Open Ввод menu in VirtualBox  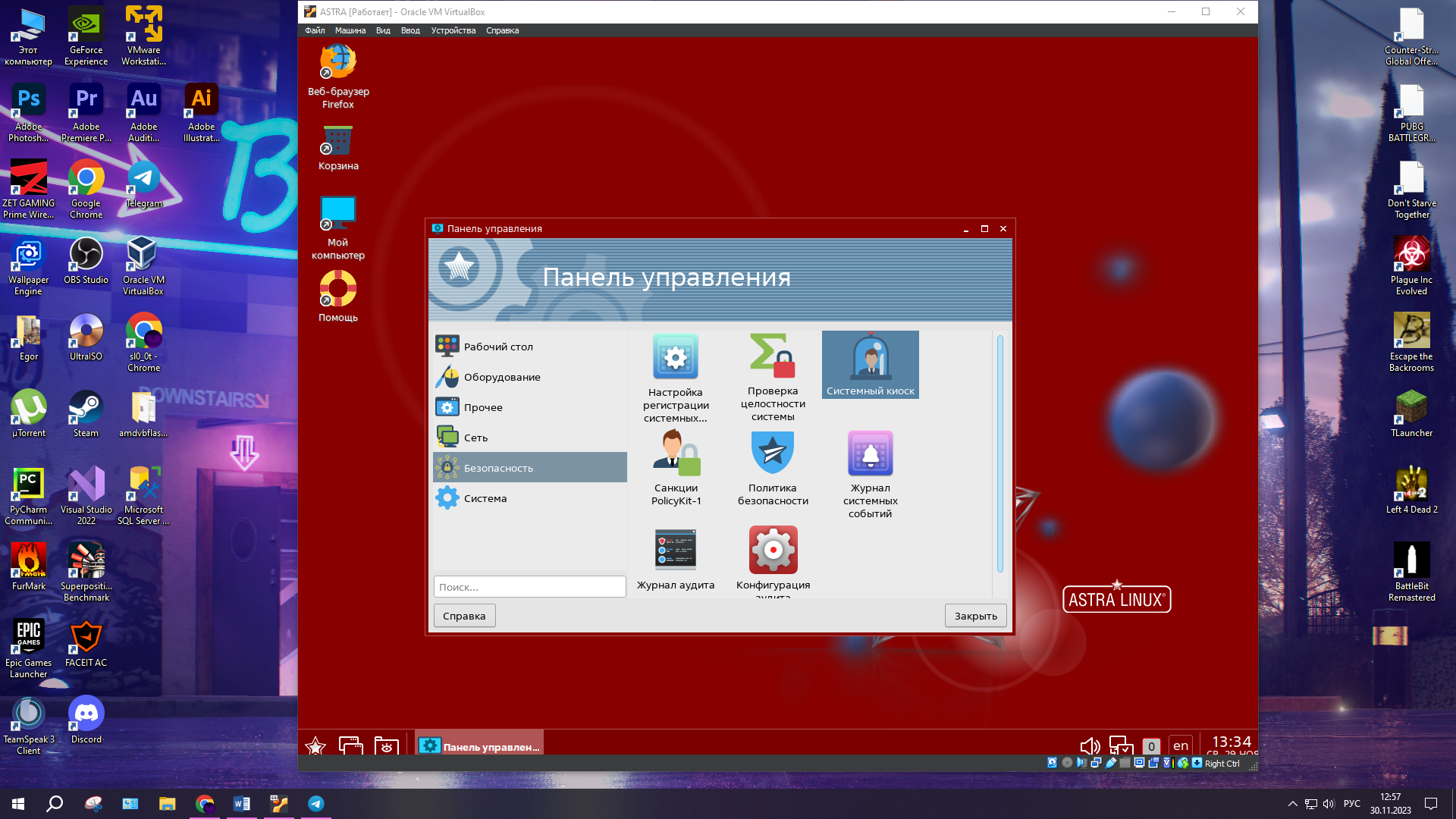(410, 30)
